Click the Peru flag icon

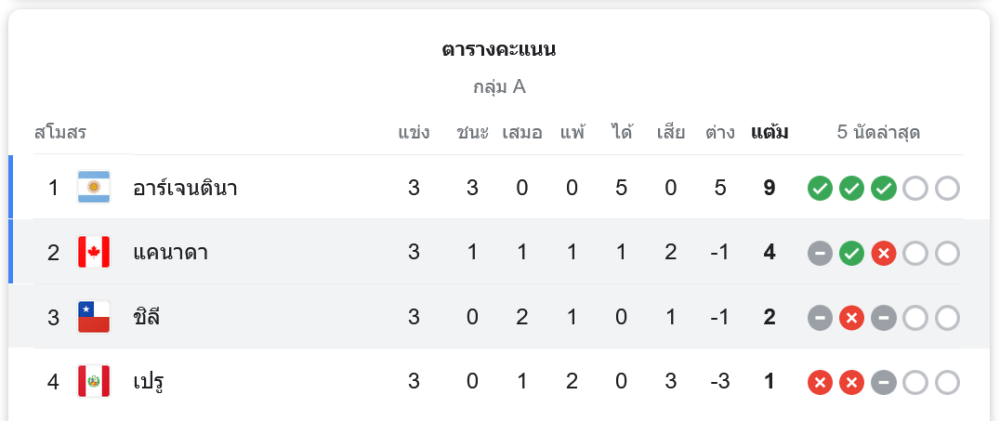click(x=94, y=382)
